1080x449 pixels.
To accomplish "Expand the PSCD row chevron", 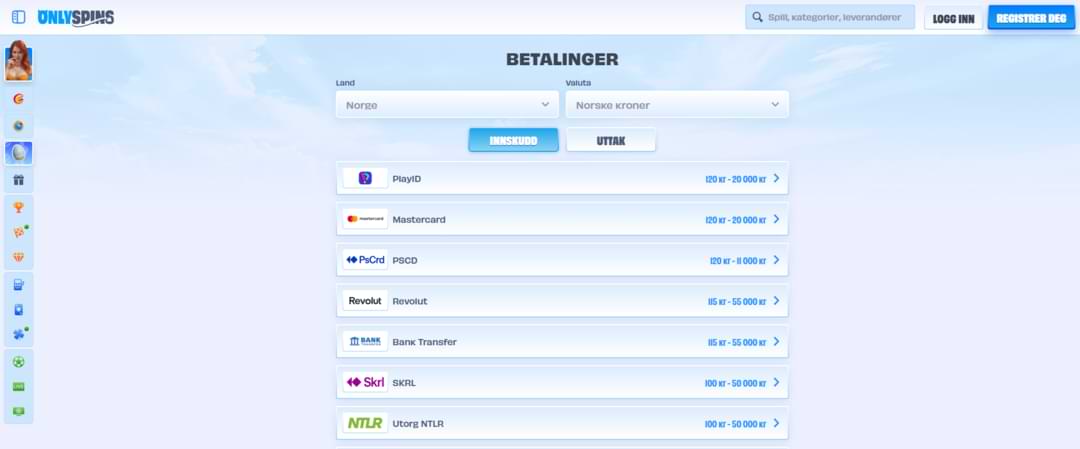I will pyautogui.click(x=776, y=260).
